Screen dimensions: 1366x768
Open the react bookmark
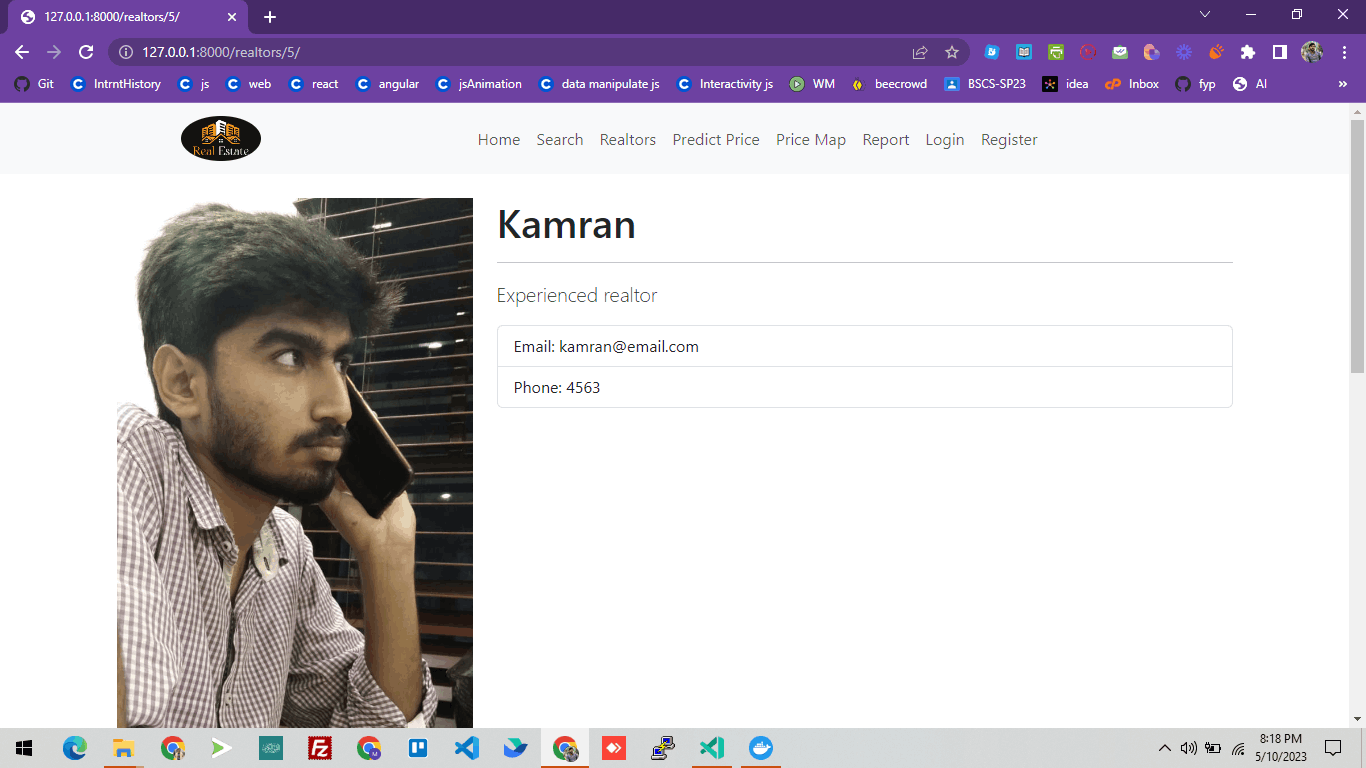pyautogui.click(x=314, y=84)
